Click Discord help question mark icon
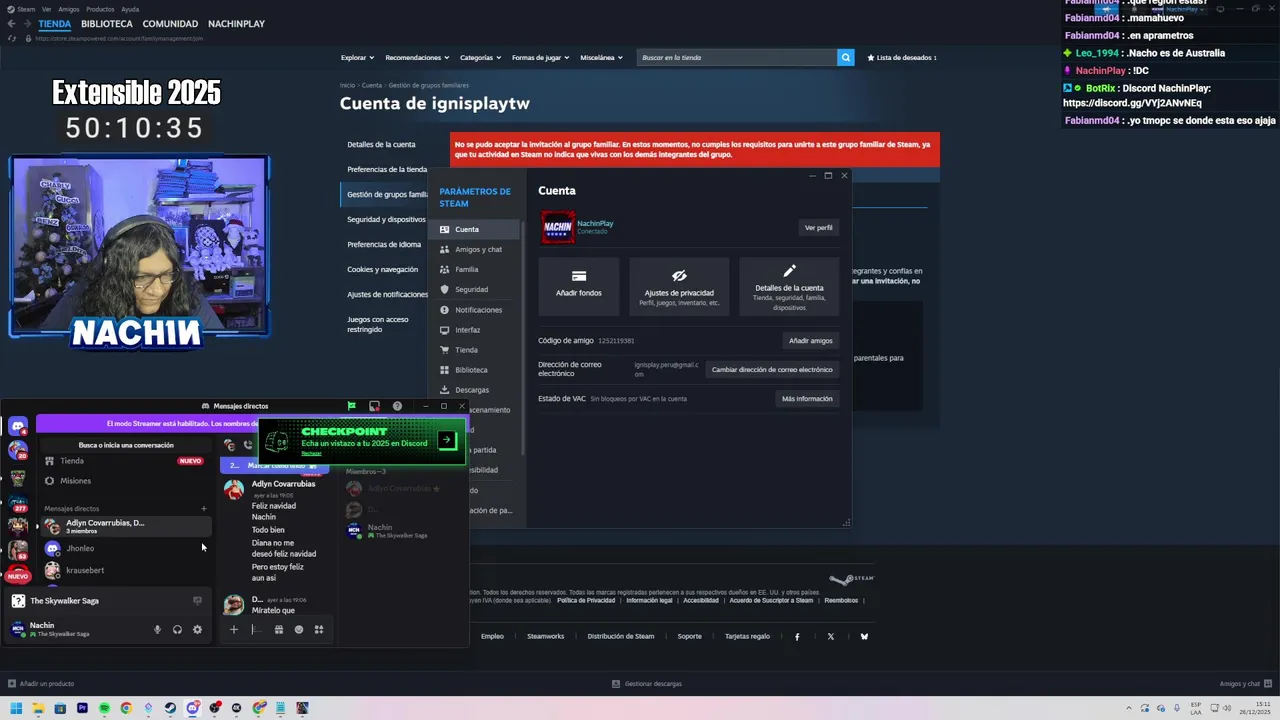The width and height of the screenshot is (1280, 720). [x=397, y=406]
